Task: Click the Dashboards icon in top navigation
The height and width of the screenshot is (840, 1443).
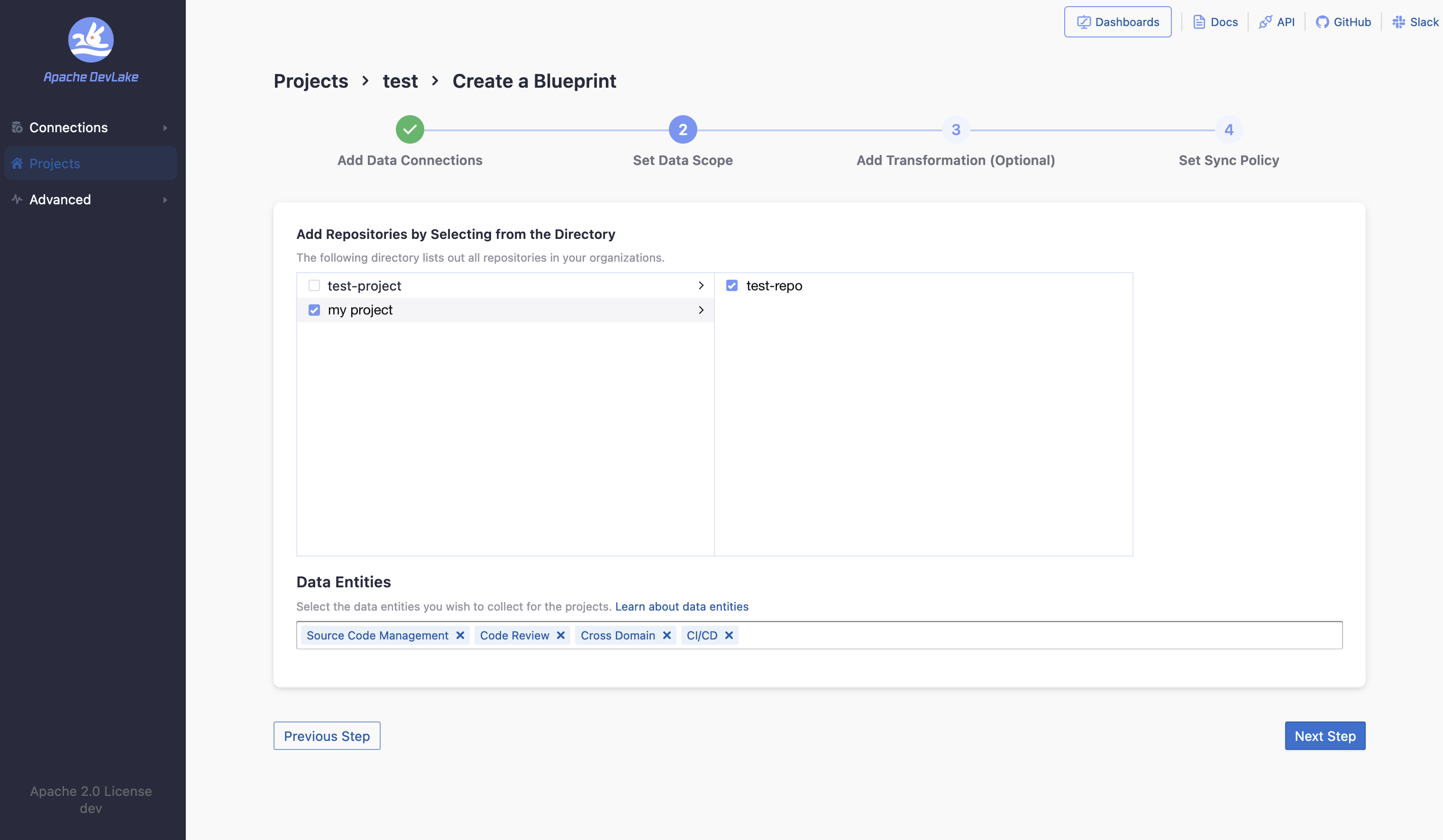Action: point(1083,22)
